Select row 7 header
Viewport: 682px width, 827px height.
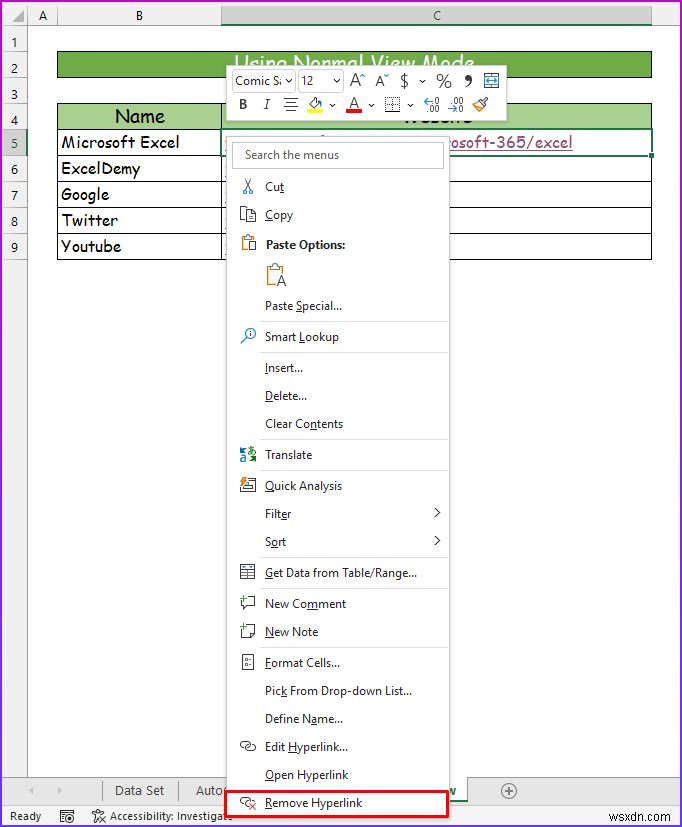point(14,195)
